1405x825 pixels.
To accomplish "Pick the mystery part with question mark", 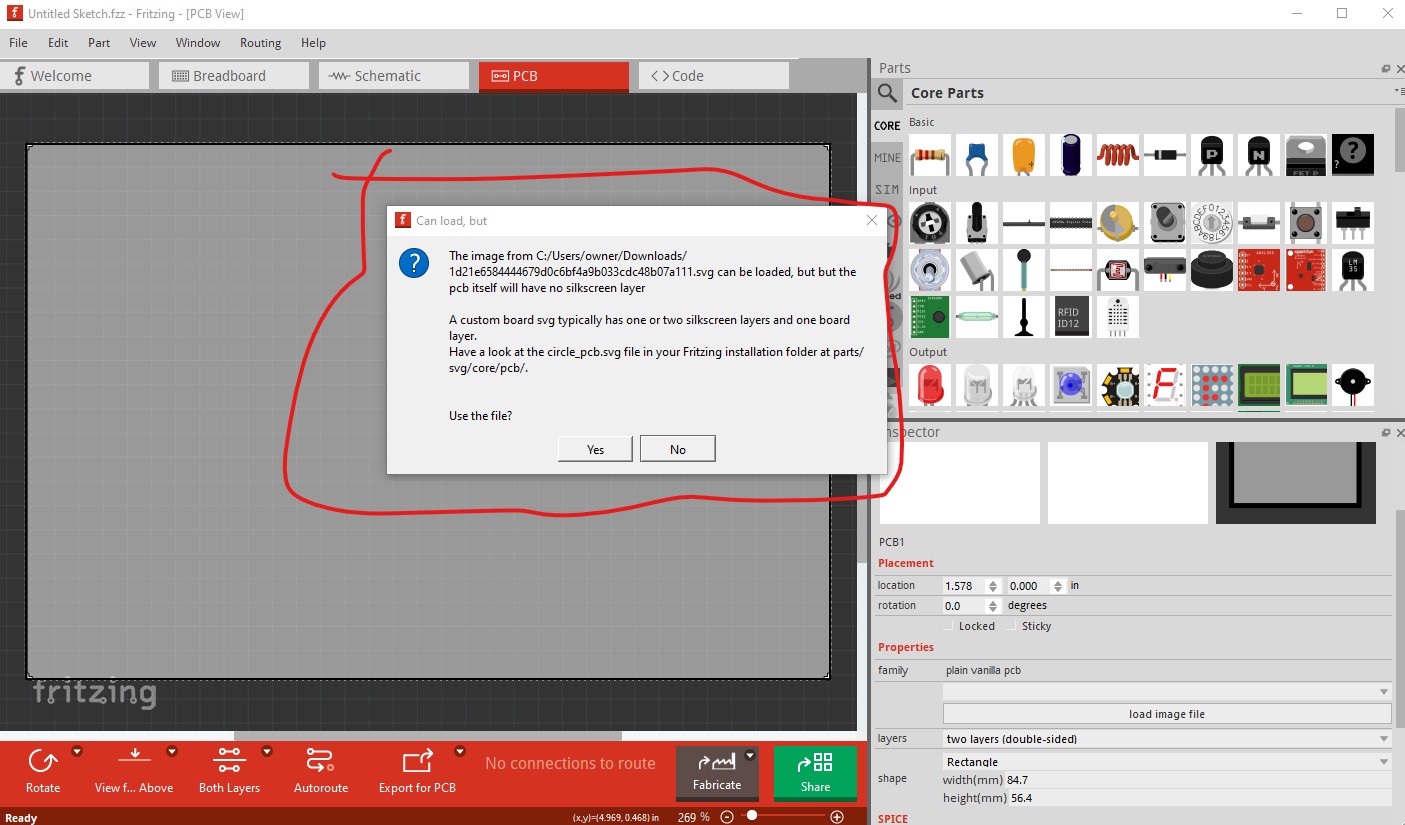I will [1353, 155].
